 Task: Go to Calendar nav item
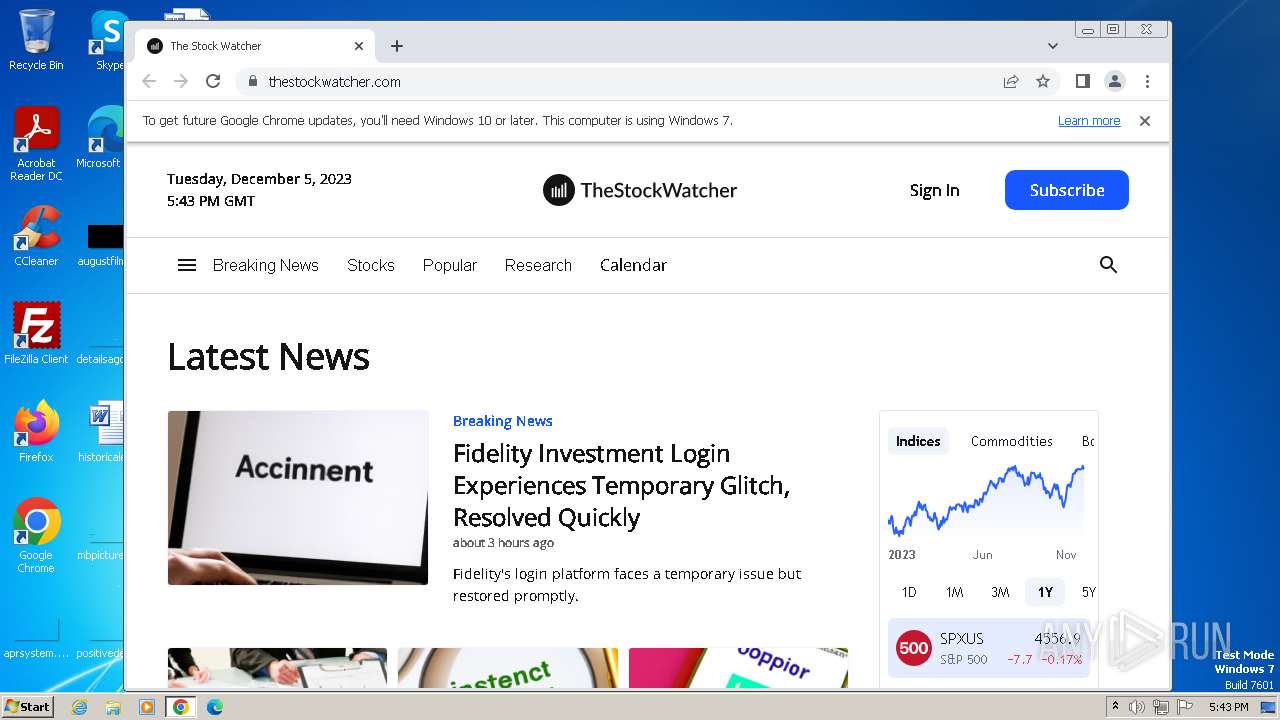633,265
